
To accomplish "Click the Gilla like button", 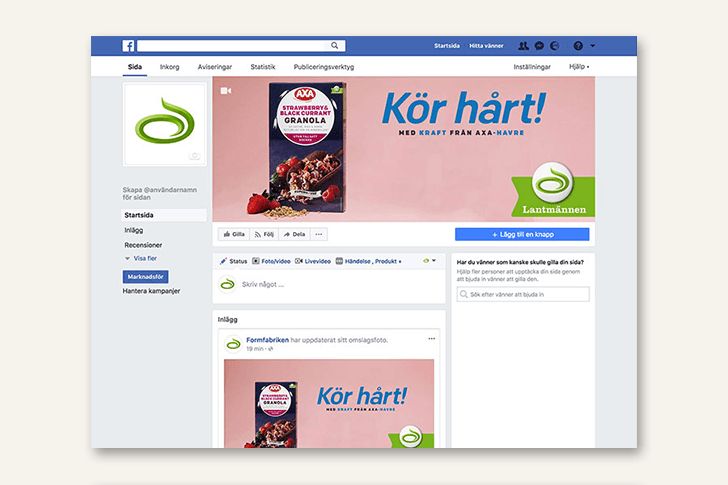I will (x=234, y=234).
